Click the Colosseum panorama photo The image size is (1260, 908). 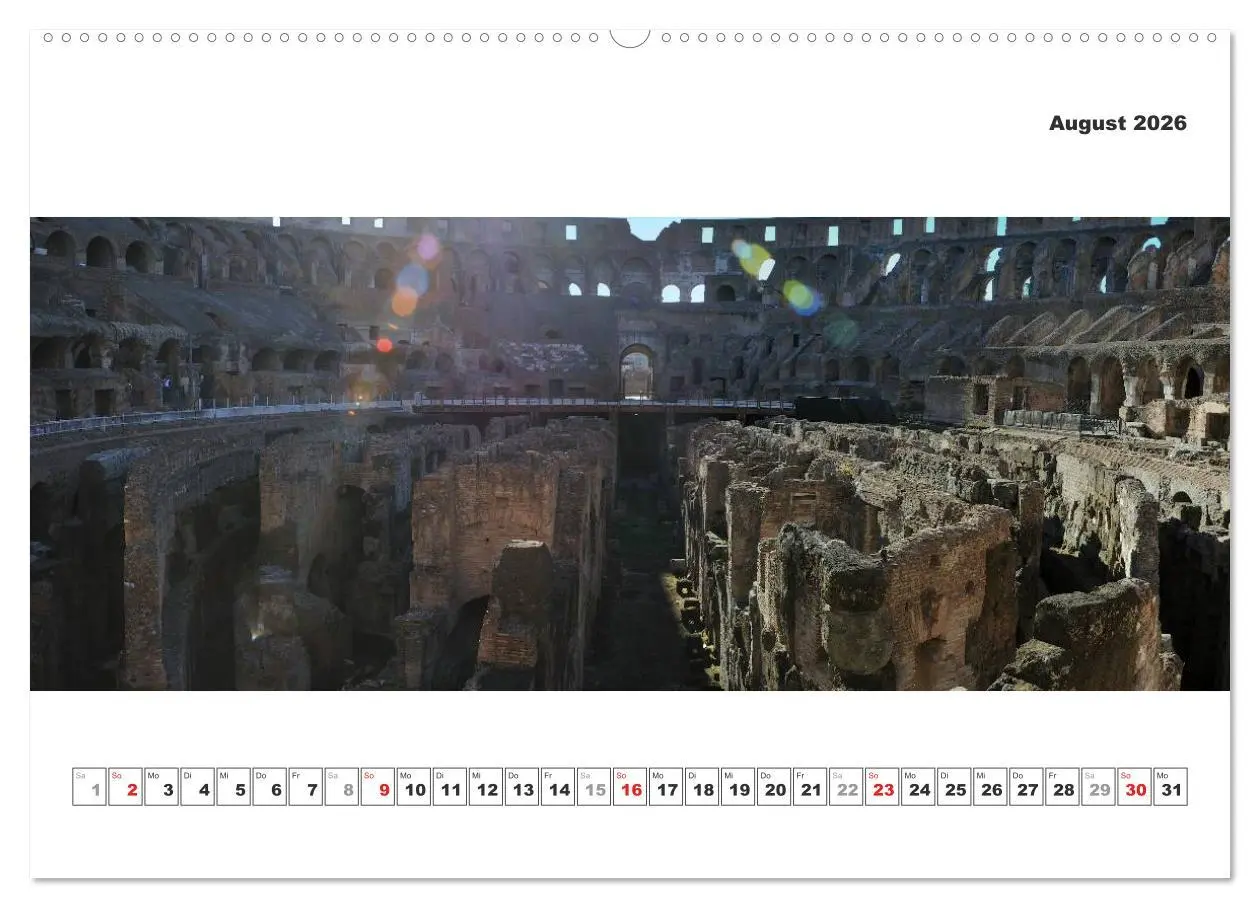pyautogui.click(x=630, y=453)
